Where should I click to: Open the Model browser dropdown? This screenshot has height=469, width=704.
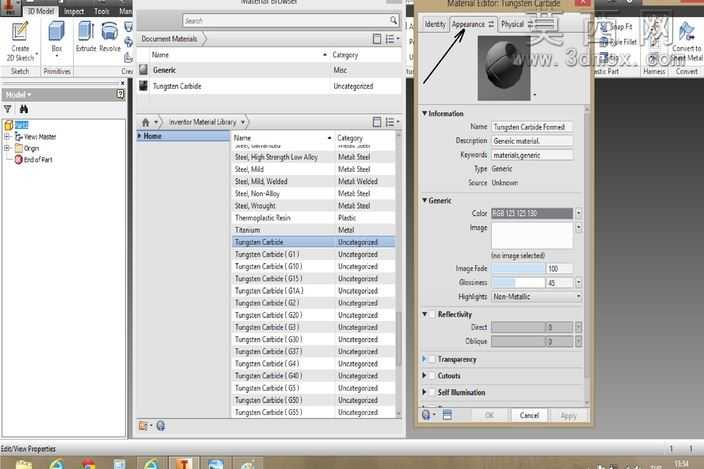(18, 94)
